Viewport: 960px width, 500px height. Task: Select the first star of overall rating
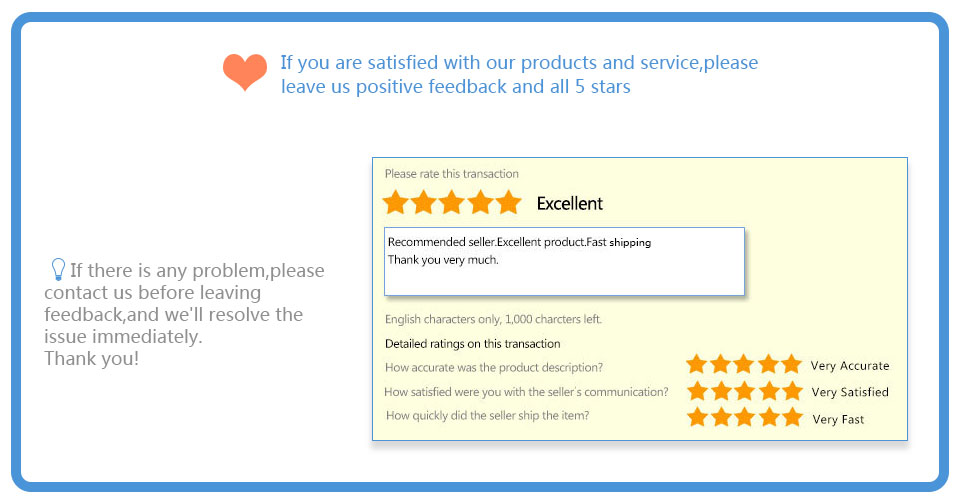(x=395, y=203)
